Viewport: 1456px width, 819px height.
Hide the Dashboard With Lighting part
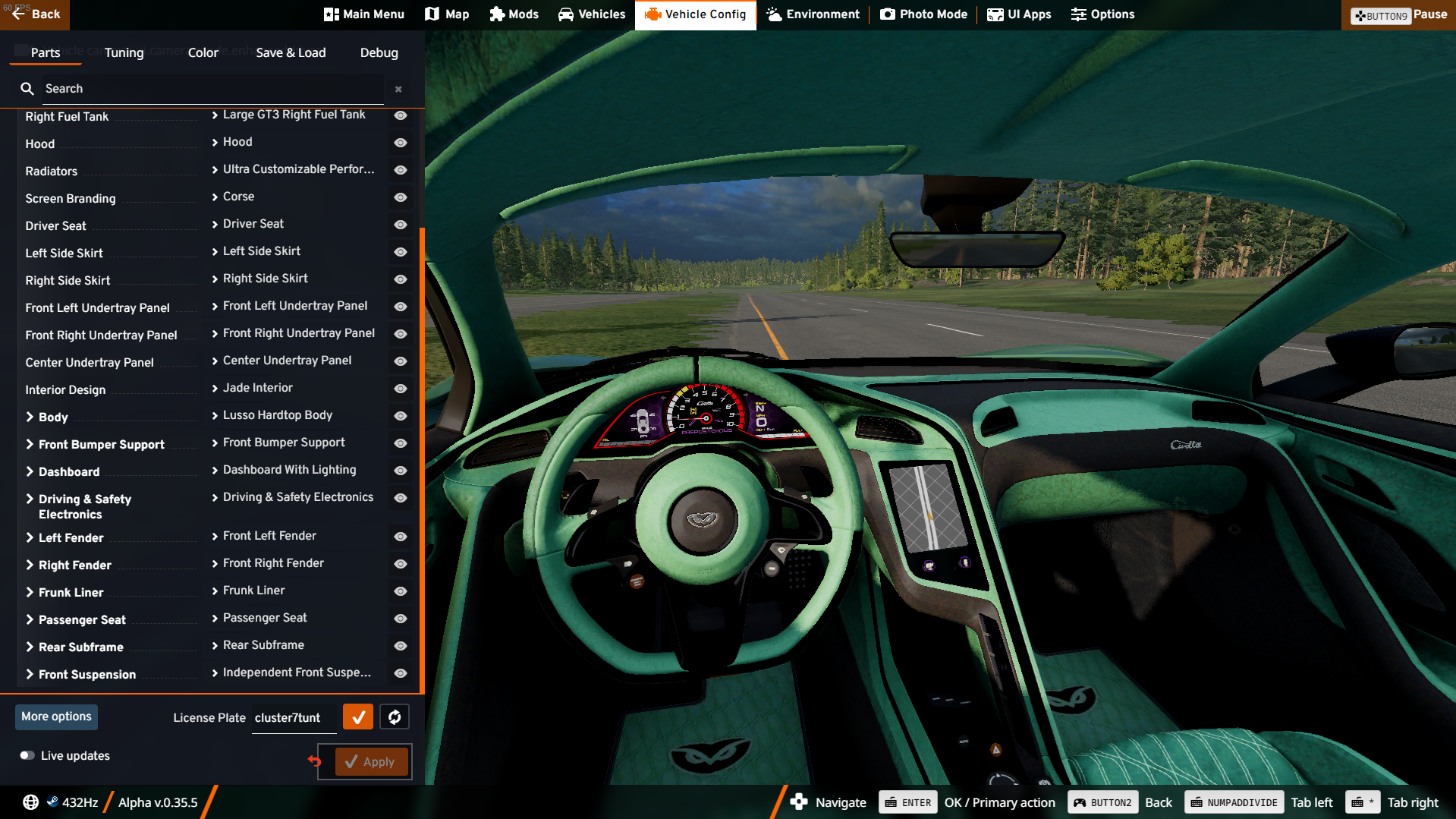tap(401, 471)
